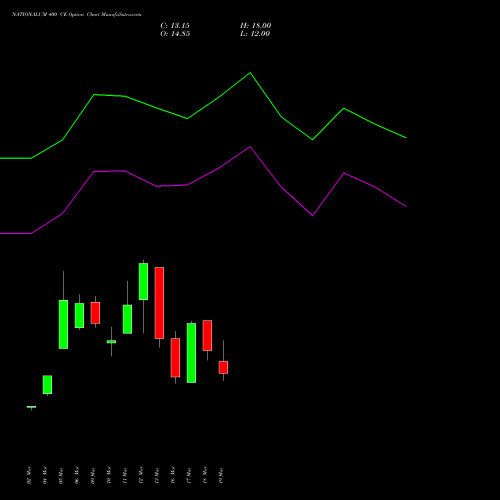
Task: Click the highest peak of the purple line
Action: pos(250,147)
